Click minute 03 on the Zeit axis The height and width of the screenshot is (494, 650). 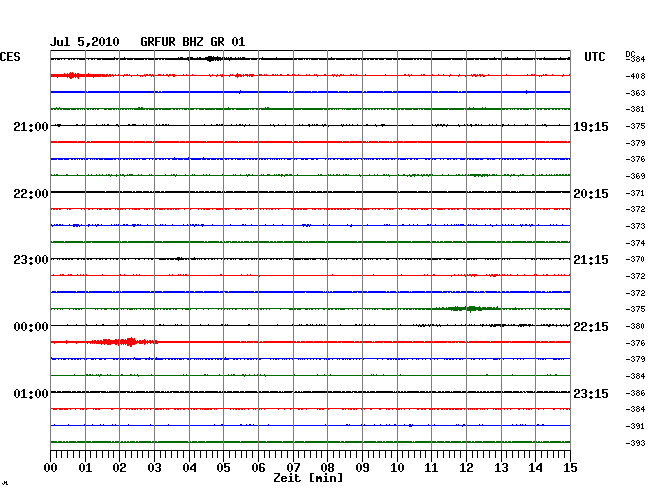(x=154, y=468)
